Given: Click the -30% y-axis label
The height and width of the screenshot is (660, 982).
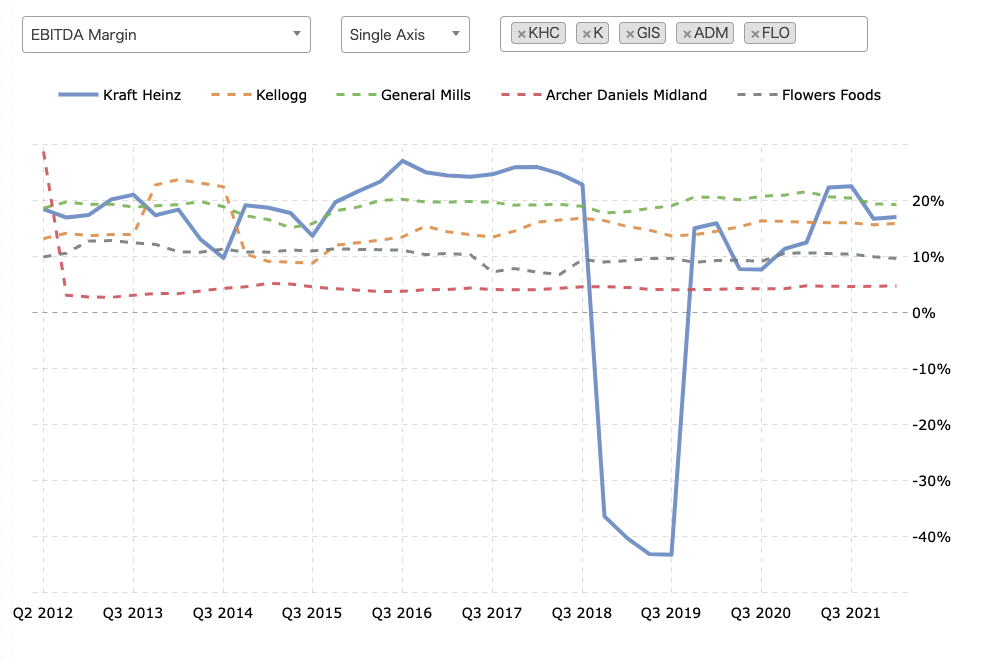Looking at the screenshot, I should click(931, 481).
